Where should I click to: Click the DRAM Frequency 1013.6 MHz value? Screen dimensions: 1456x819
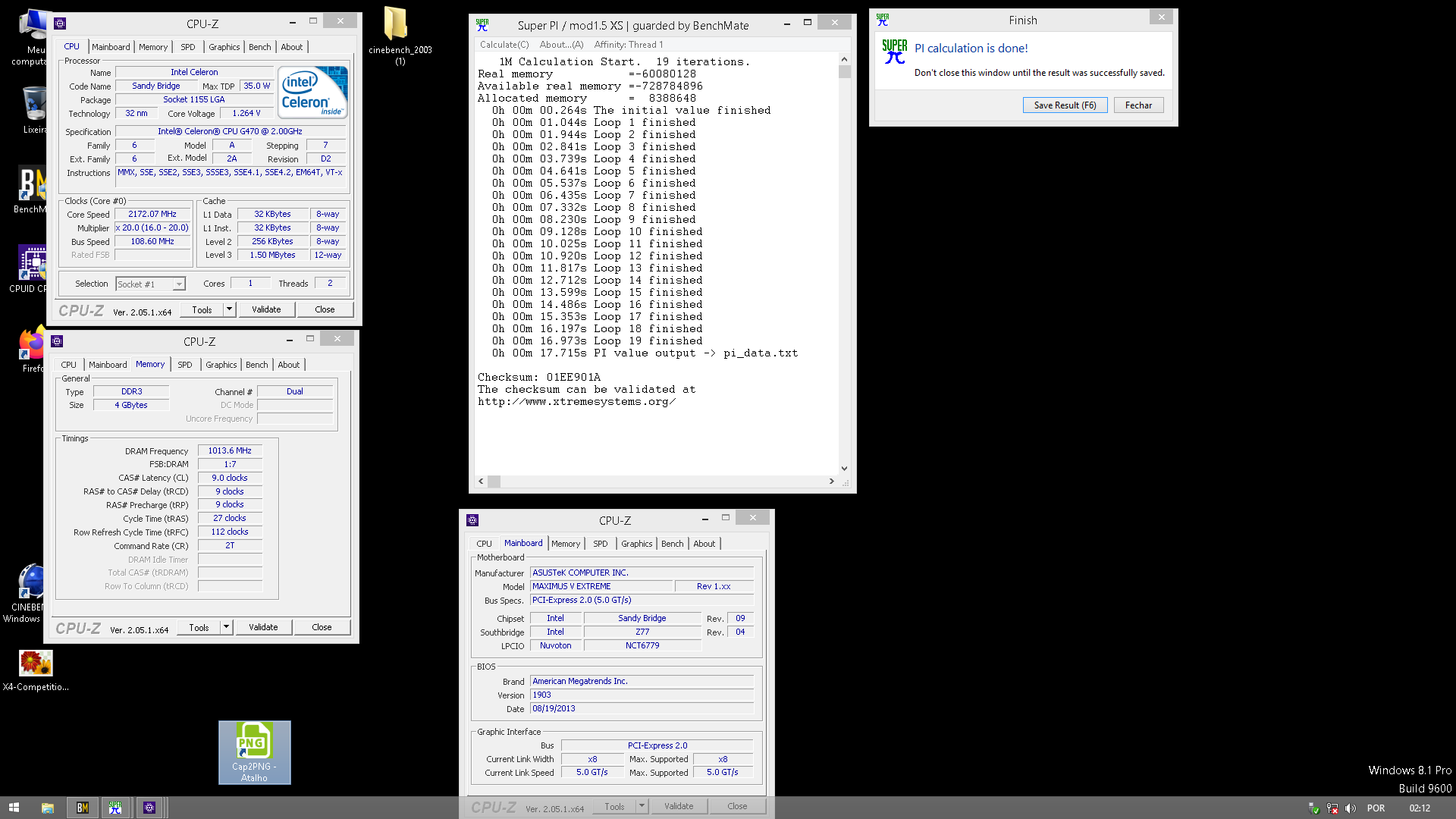[x=230, y=450]
